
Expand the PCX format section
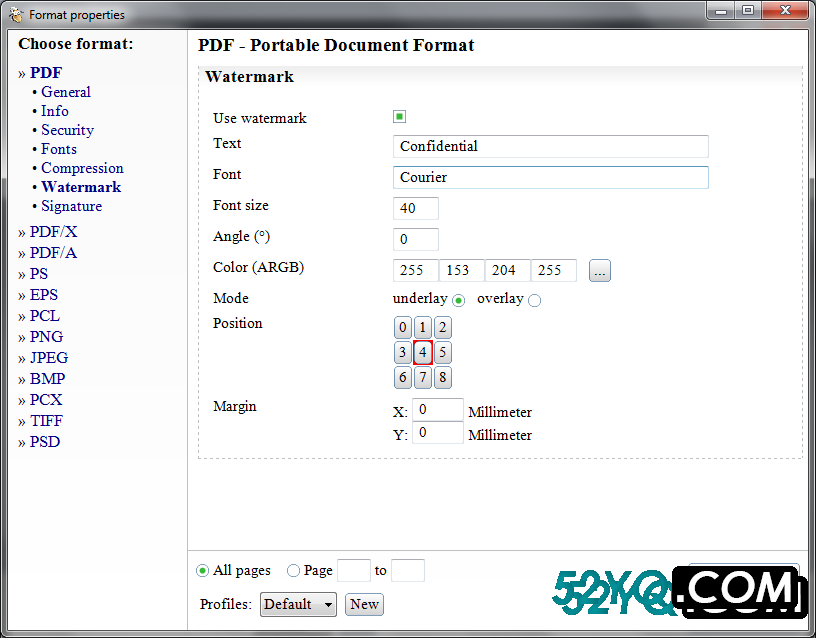pyautogui.click(x=46, y=400)
